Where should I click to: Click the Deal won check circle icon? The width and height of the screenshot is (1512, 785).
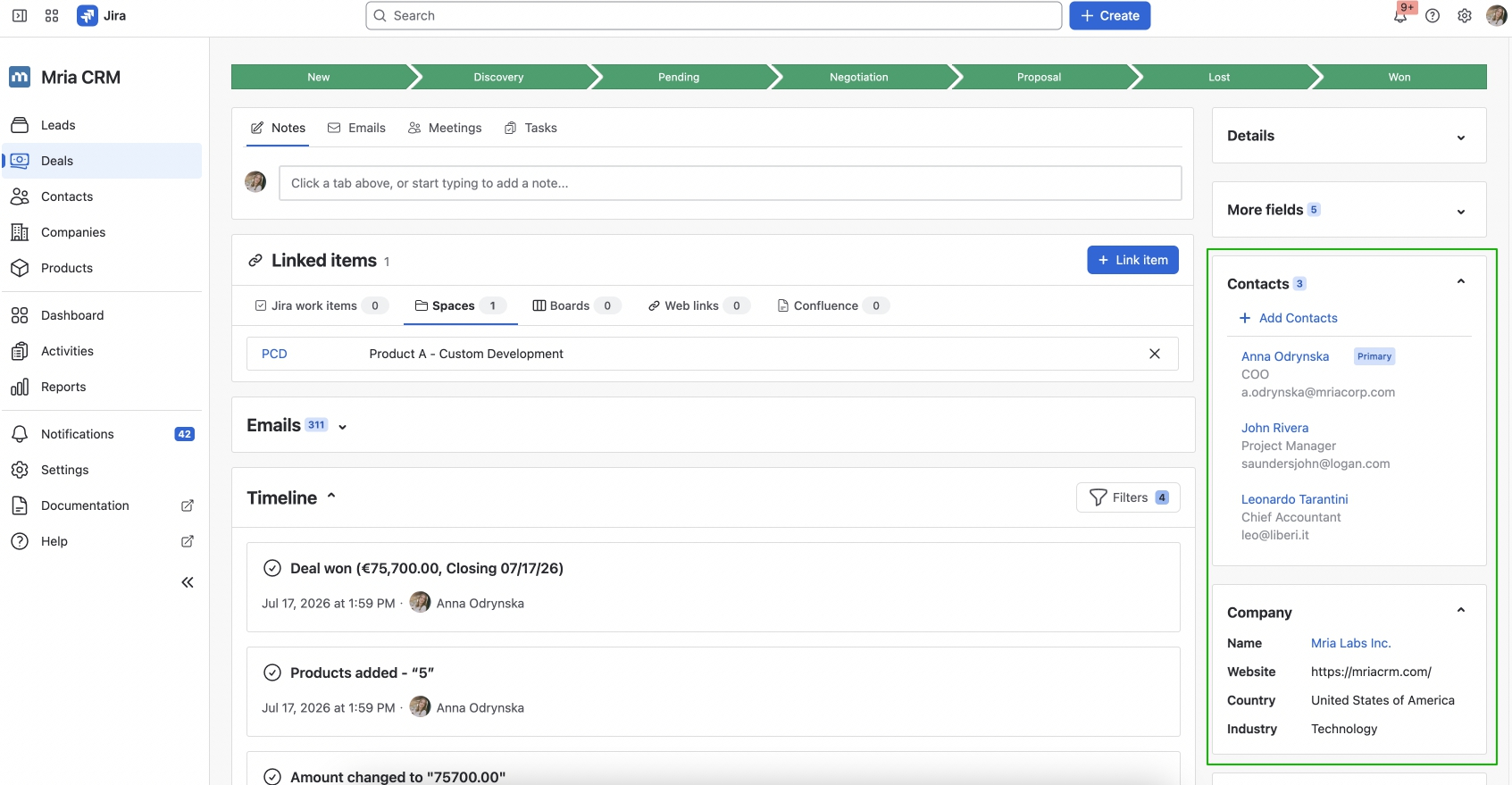[272, 568]
